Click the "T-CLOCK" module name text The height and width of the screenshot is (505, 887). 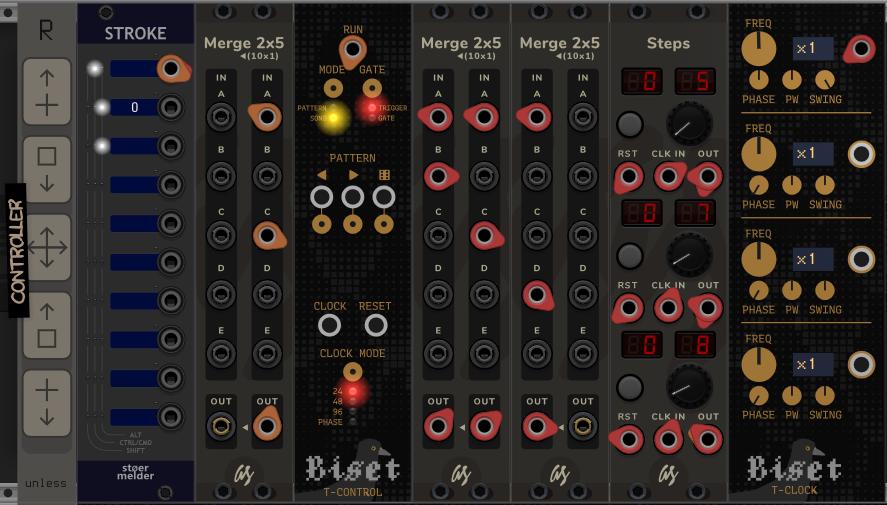click(x=794, y=490)
